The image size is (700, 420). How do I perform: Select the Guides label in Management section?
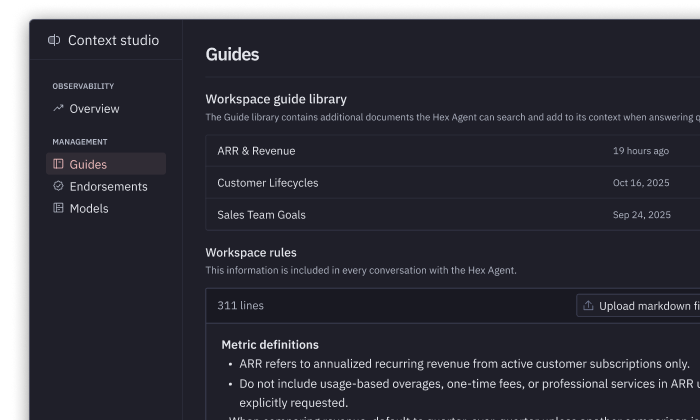(x=88, y=164)
